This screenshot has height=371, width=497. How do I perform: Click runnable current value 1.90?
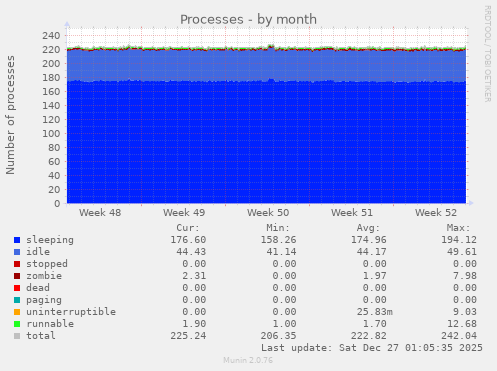(x=194, y=324)
